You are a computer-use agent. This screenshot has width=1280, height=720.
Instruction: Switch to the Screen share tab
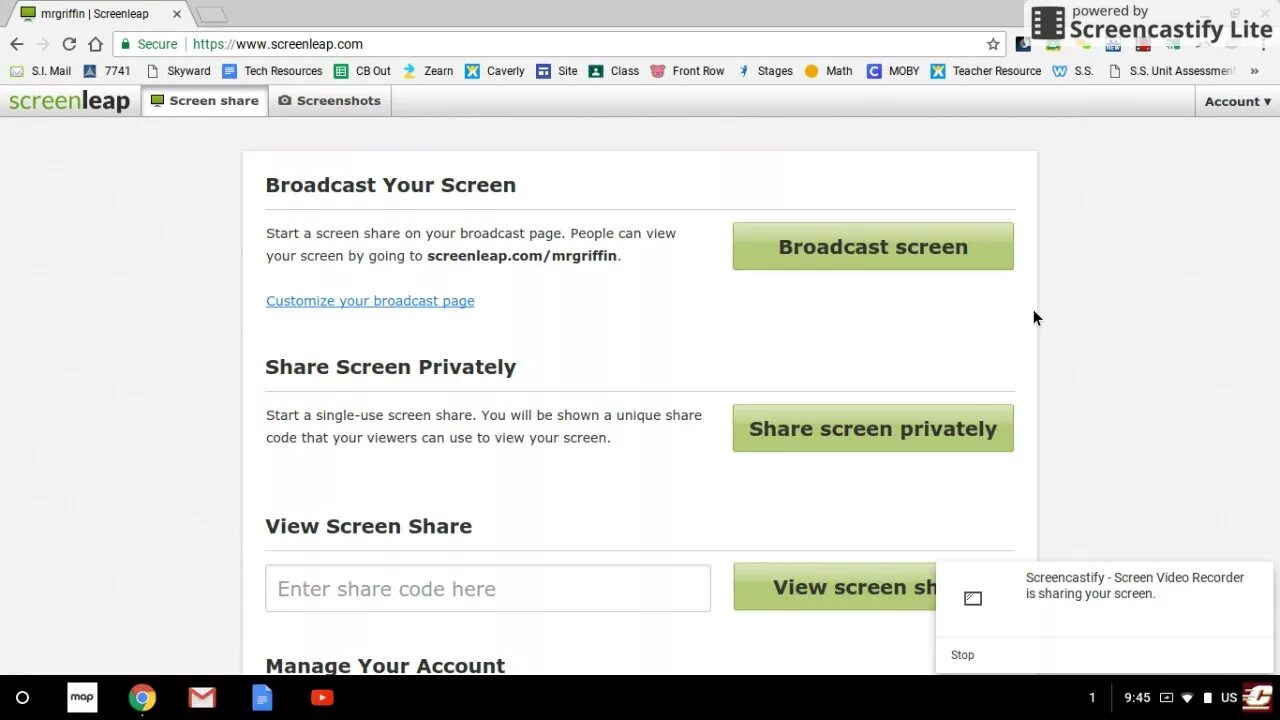tap(205, 101)
